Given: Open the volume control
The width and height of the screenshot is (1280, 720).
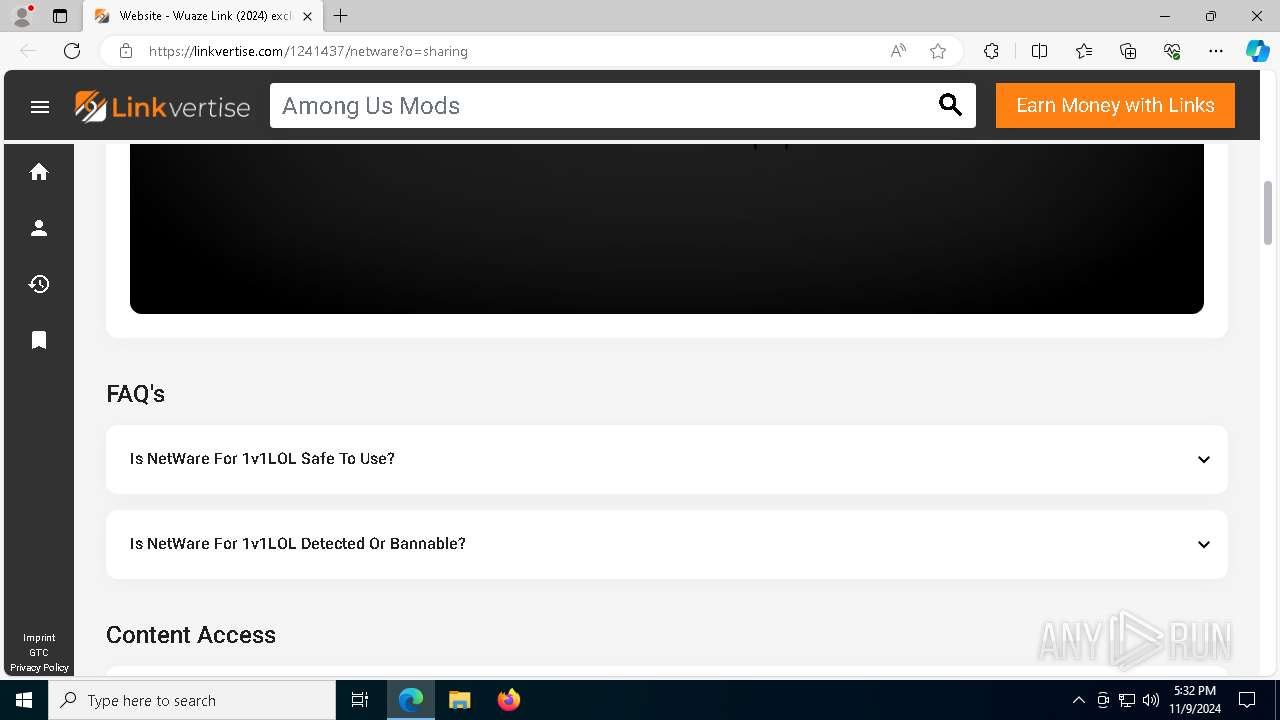Looking at the screenshot, I should (x=1151, y=700).
